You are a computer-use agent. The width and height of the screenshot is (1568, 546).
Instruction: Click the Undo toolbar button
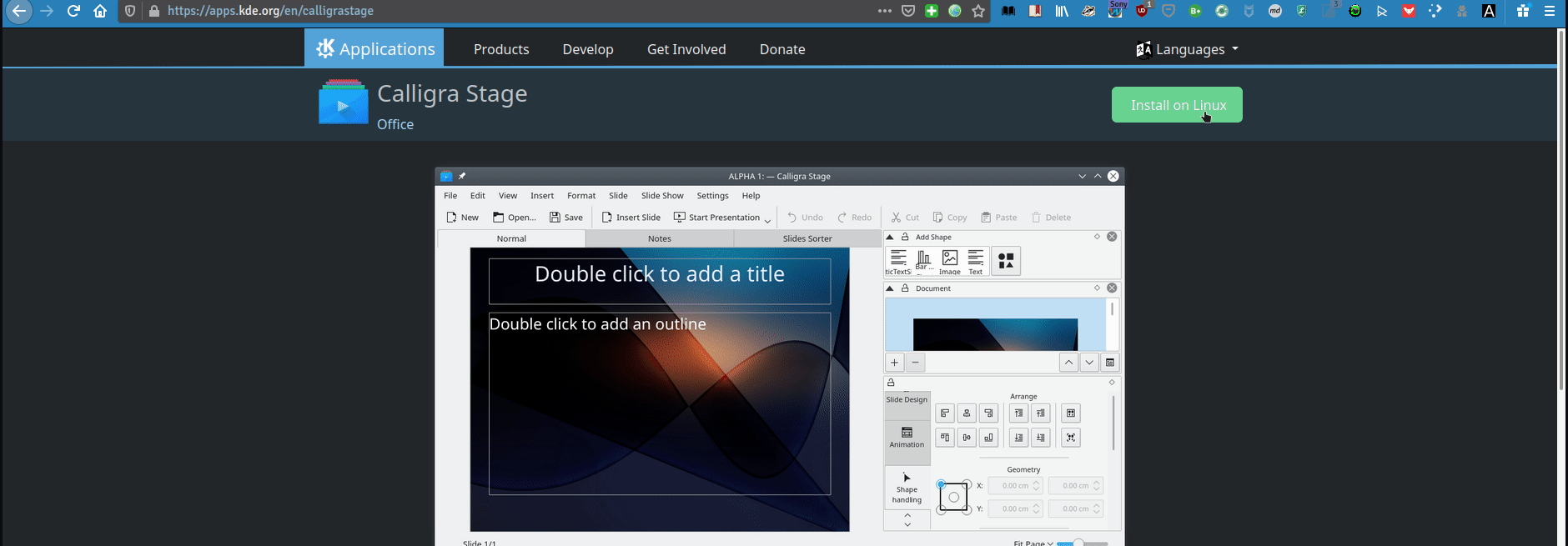coord(805,218)
